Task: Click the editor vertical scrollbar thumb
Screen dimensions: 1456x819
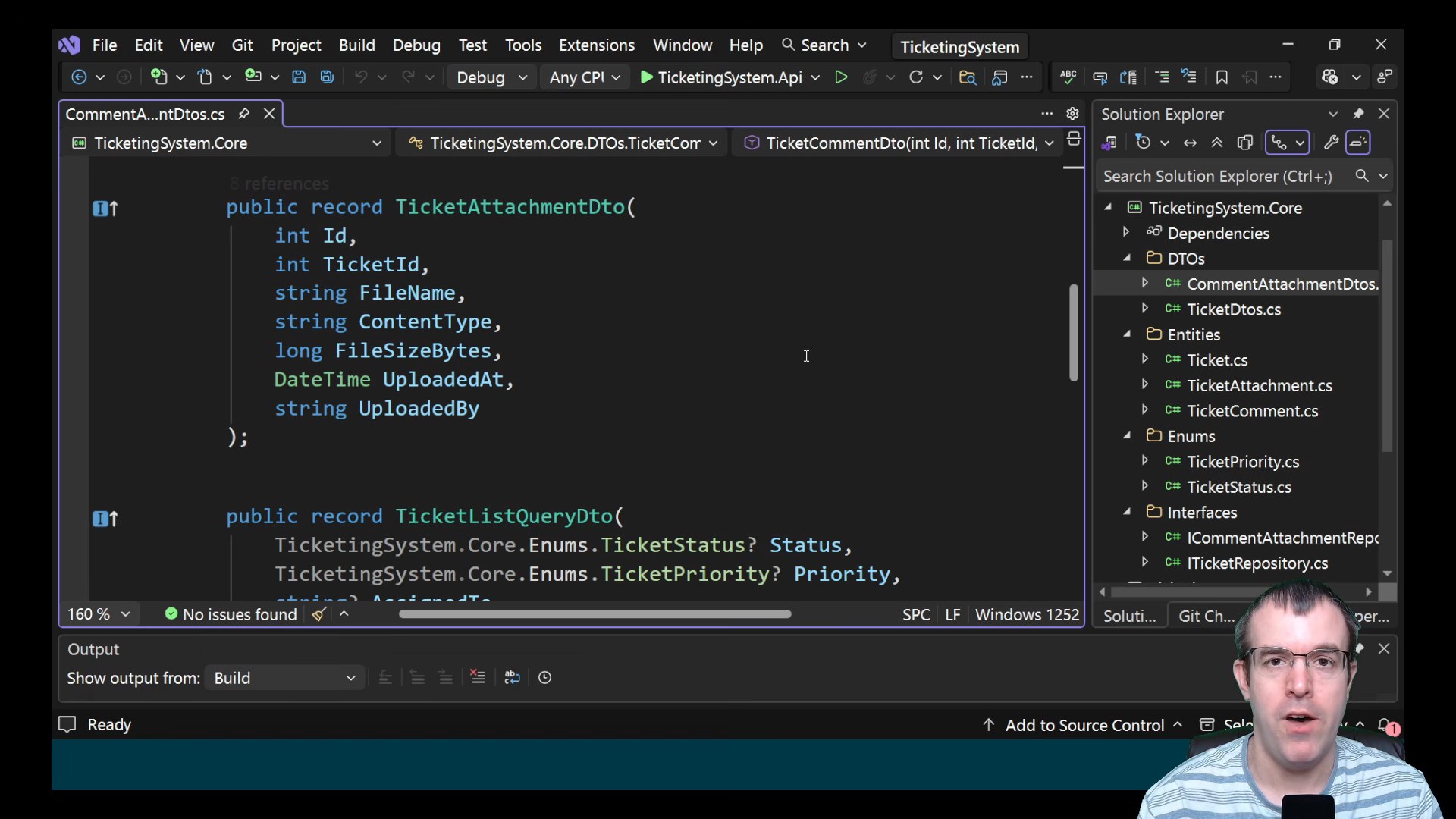Action: [x=1074, y=332]
